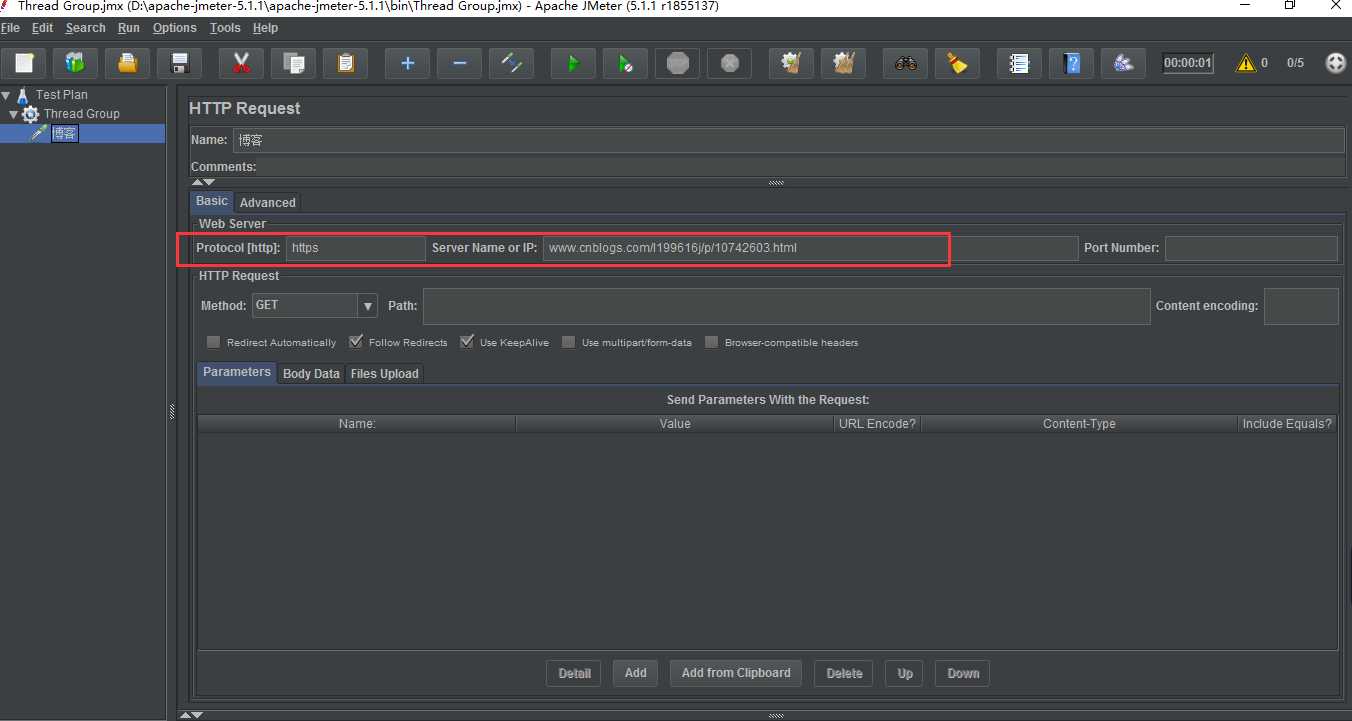Click the Toggle enable/disable icon
Screen dimensions: 1352x721
point(511,64)
